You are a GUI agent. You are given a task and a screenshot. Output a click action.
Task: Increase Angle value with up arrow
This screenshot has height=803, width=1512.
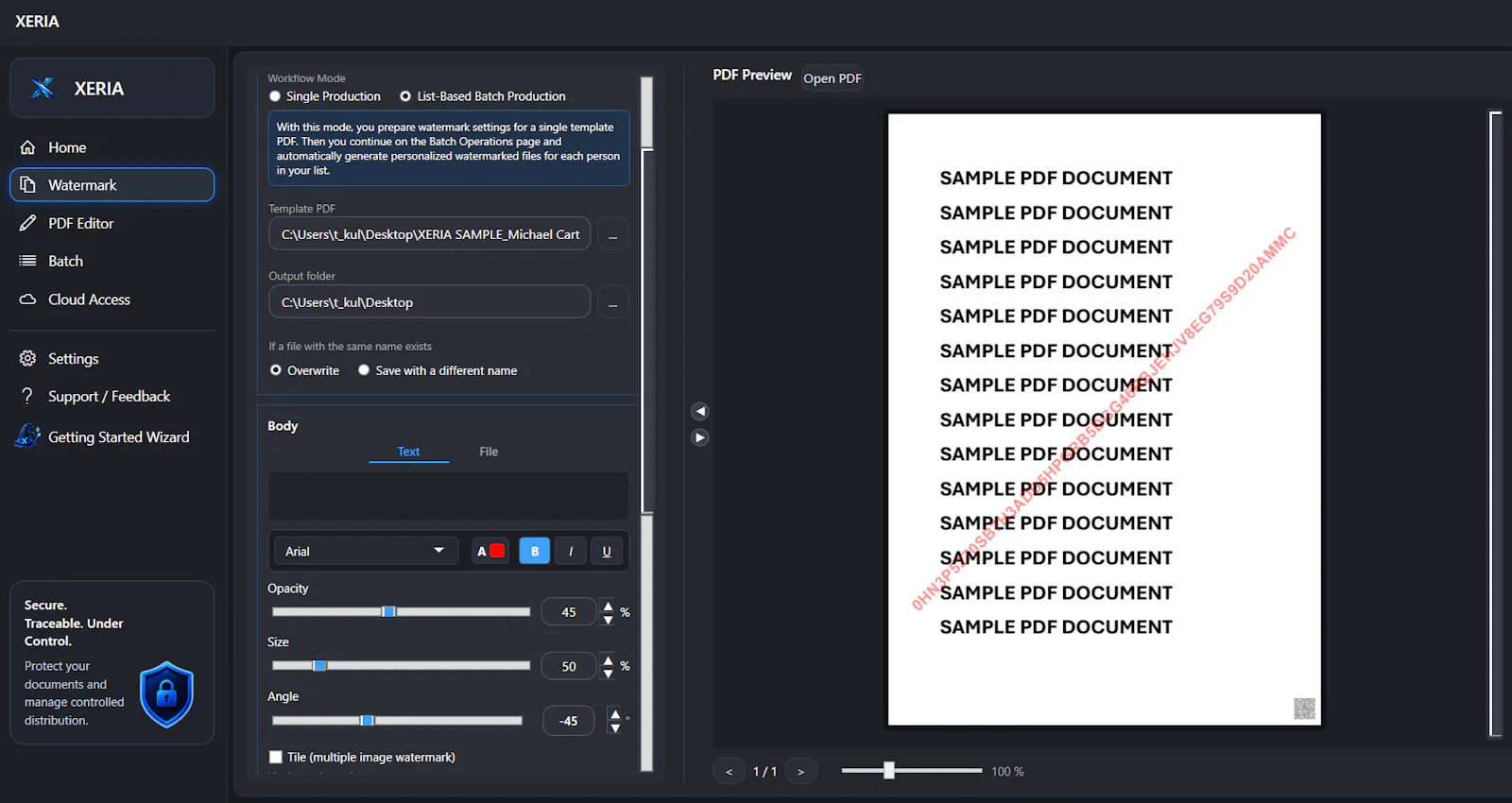(x=615, y=714)
